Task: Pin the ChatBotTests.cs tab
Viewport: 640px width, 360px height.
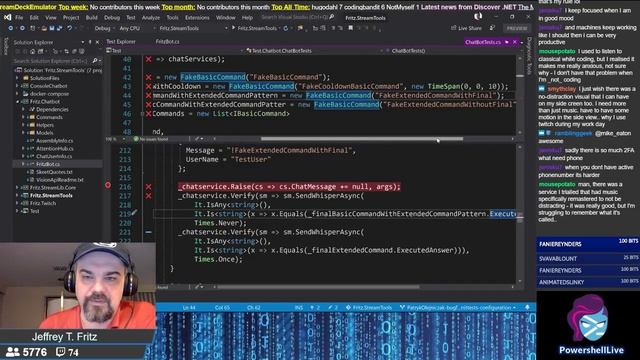Action: 507,42
